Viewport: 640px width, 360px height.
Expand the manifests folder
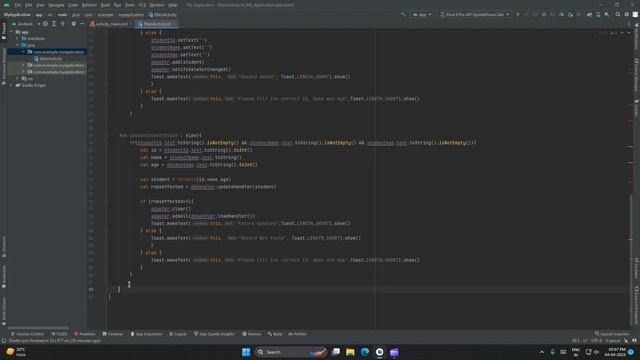[18, 38]
